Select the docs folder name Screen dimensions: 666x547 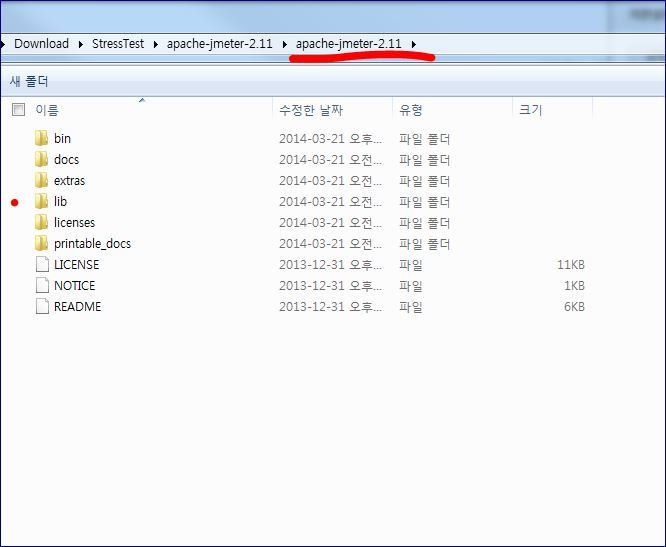66,160
